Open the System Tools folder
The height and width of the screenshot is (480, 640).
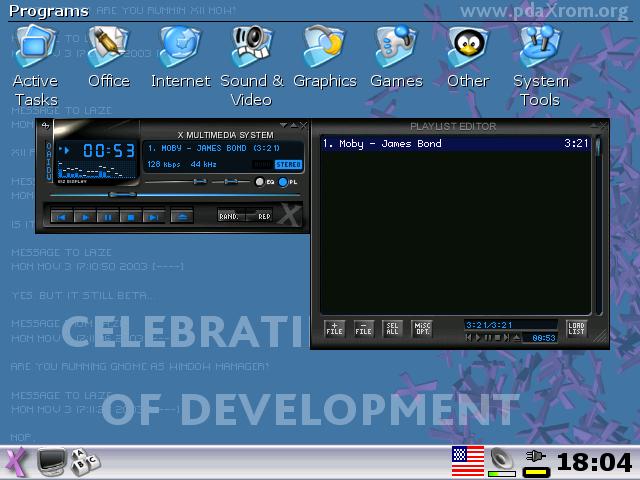540,65
